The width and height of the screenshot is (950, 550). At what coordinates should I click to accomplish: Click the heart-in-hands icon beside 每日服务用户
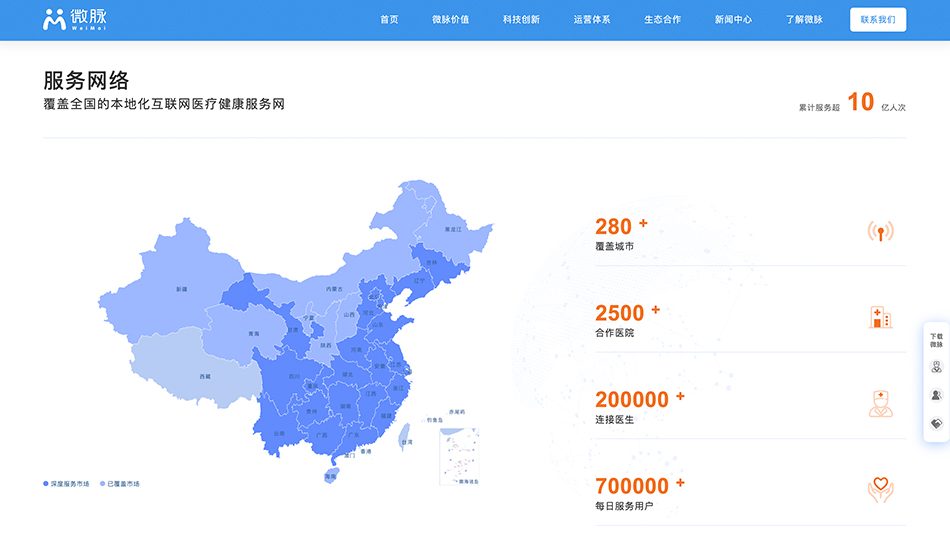(x=880, y=490)
